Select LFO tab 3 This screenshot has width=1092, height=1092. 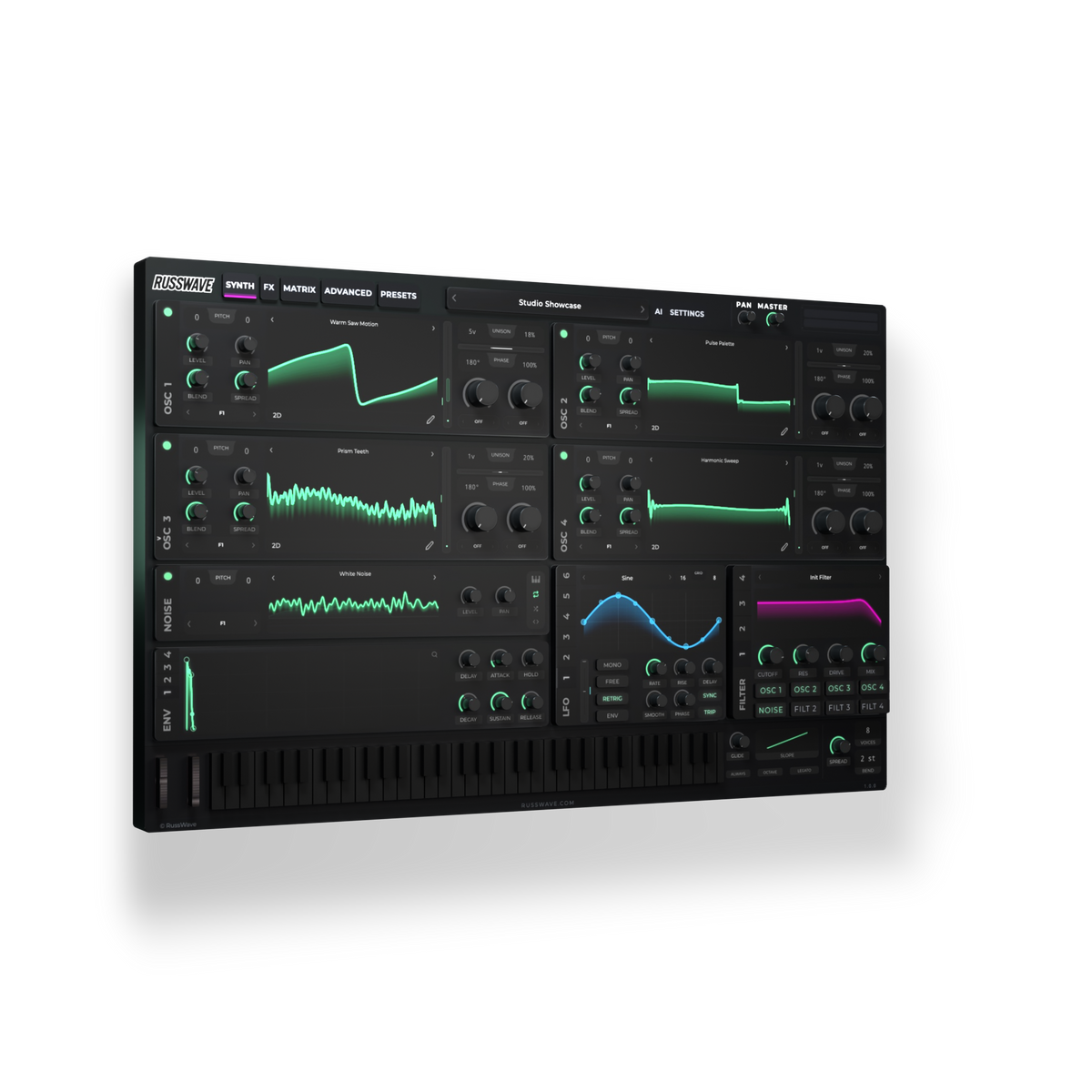[x=566, y=637]
